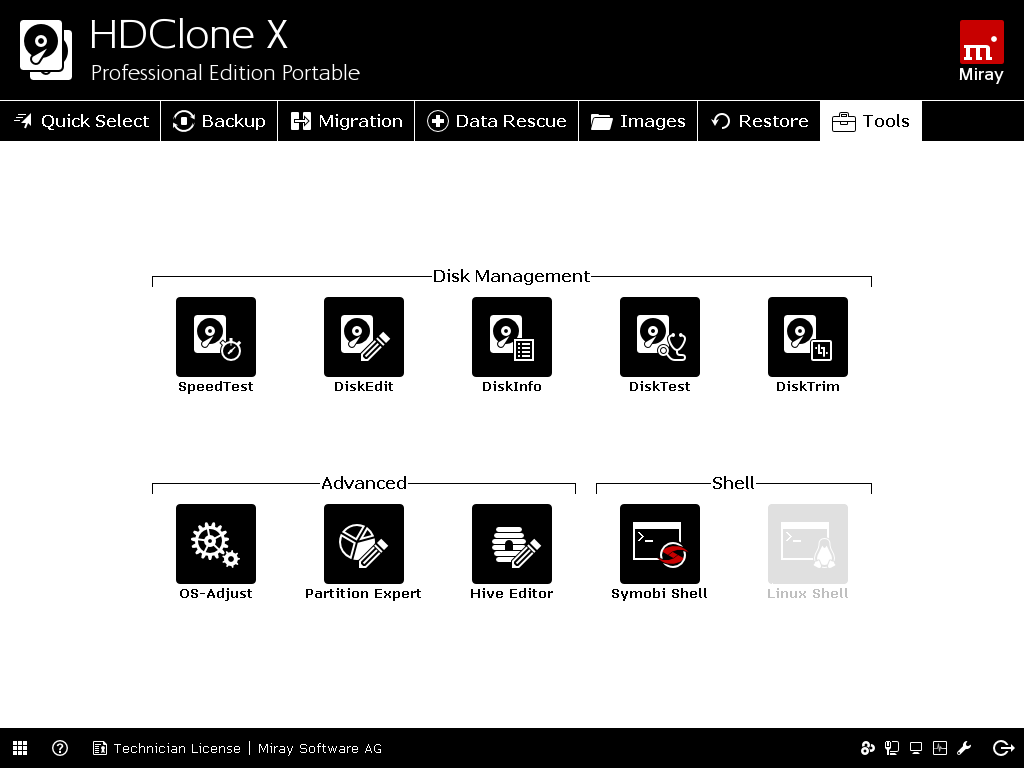1024x768 pixels.
Task: Click the plug and monitor status icon
Action: click(891, 748)
